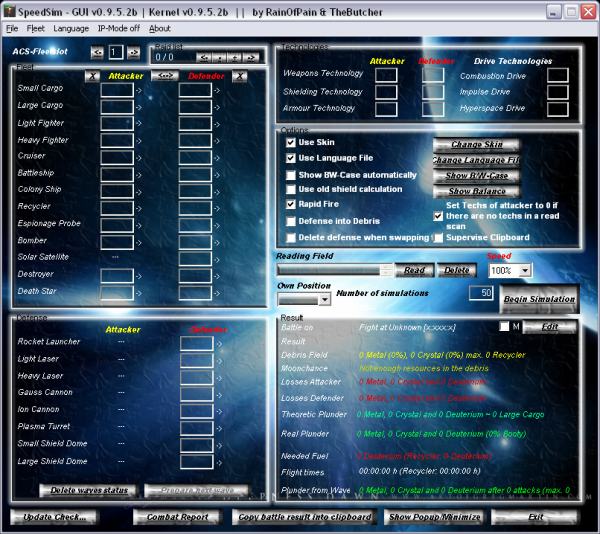Click attacker arrow beside Light Fighter
Screen dimensions: 600x534
pos(139,124)
